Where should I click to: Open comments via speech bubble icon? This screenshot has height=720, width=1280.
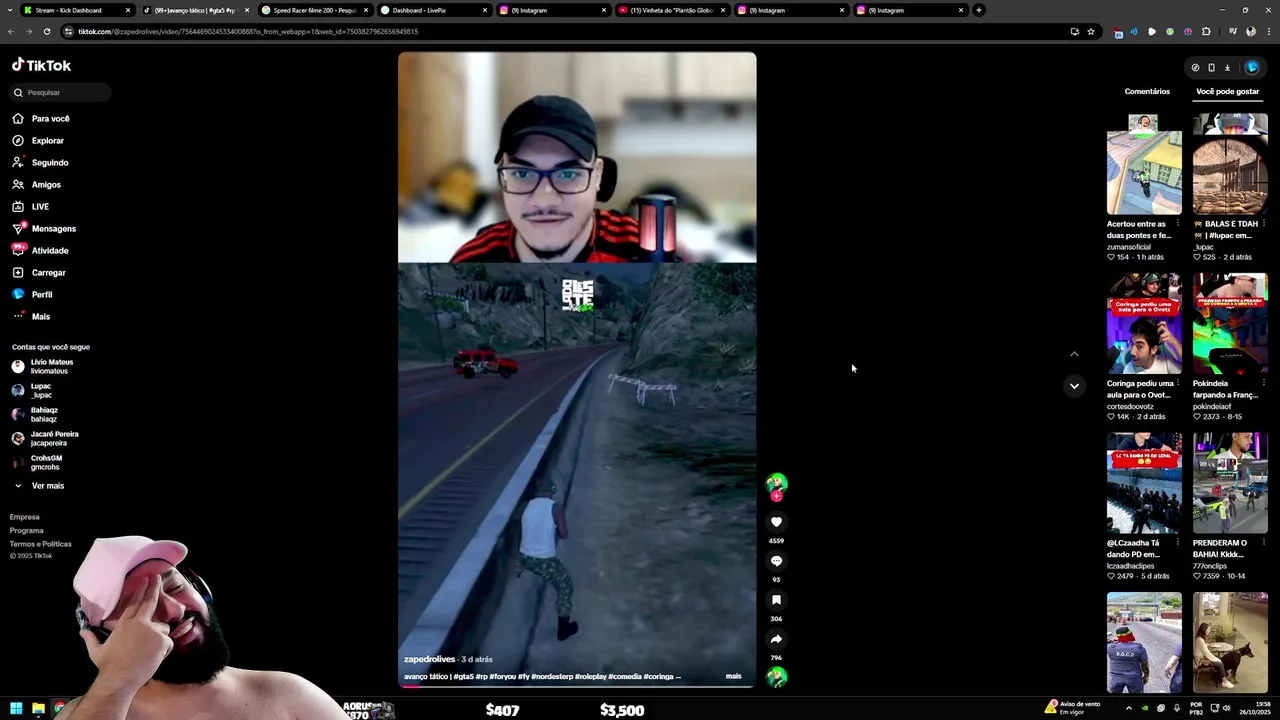pyautogui.click(x=776, y=561)
